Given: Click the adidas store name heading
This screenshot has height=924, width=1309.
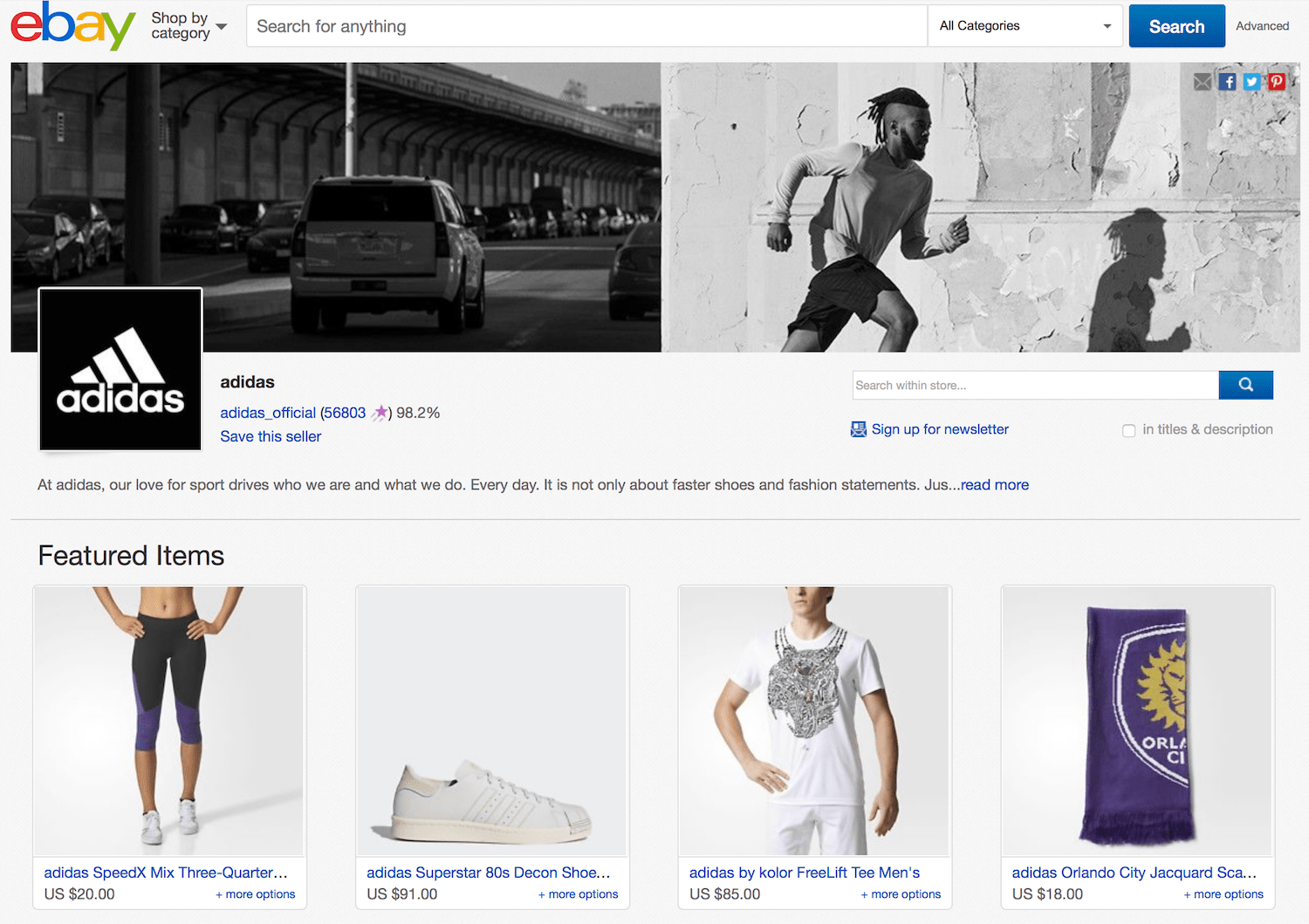Looking at the screenshot, I should tap(247, 382).
